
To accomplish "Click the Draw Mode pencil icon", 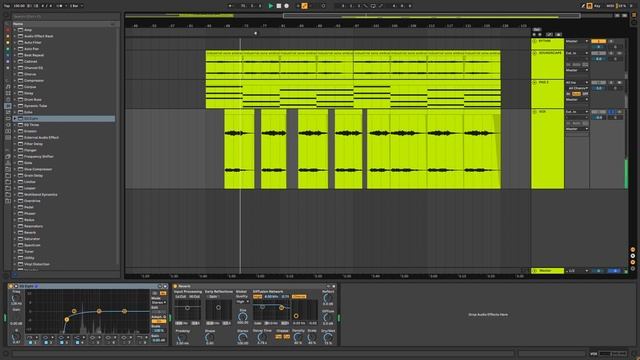I will click(583, 6).
